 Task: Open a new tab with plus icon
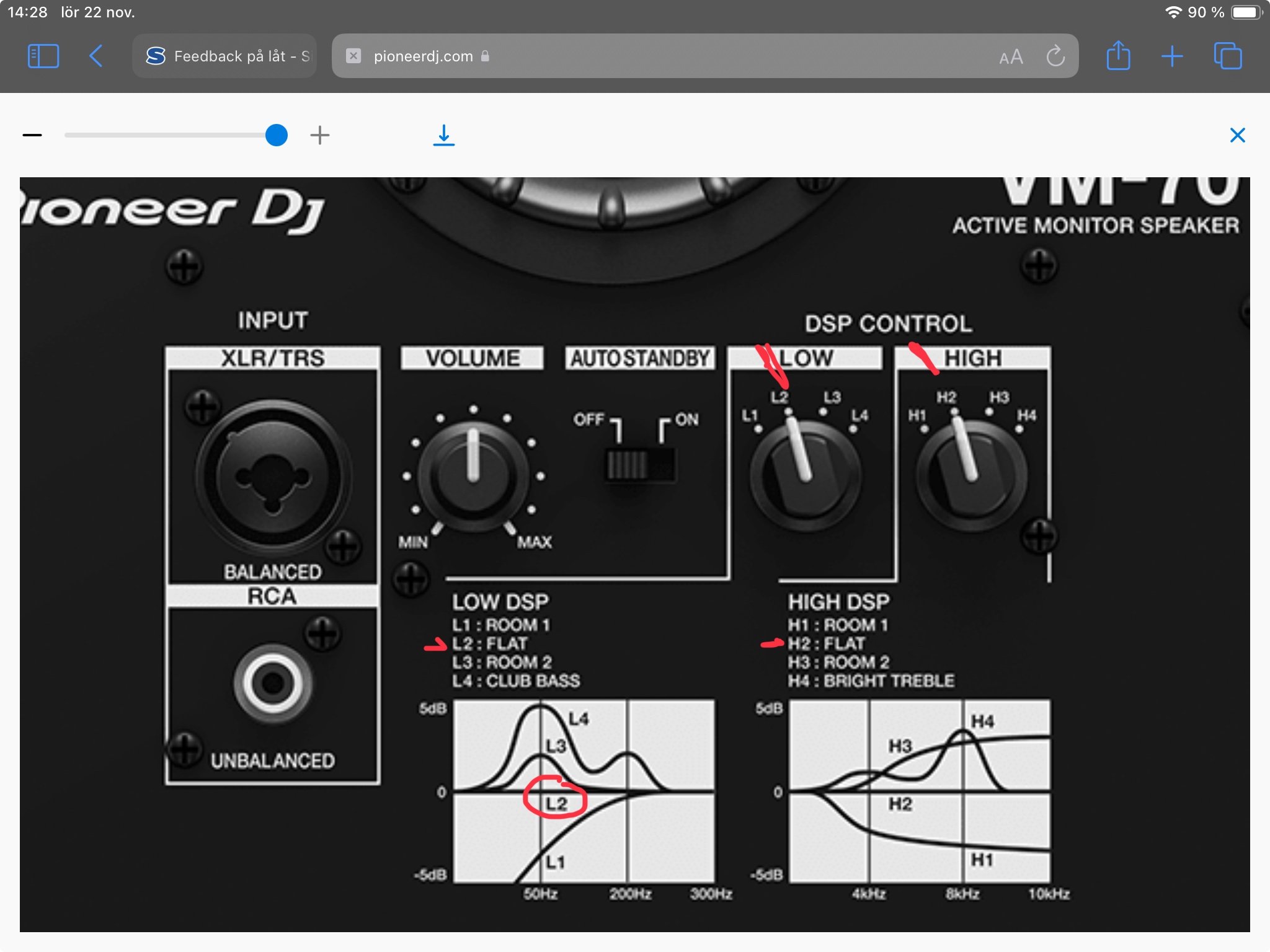pyautogui.click(x=1171, y=56)
